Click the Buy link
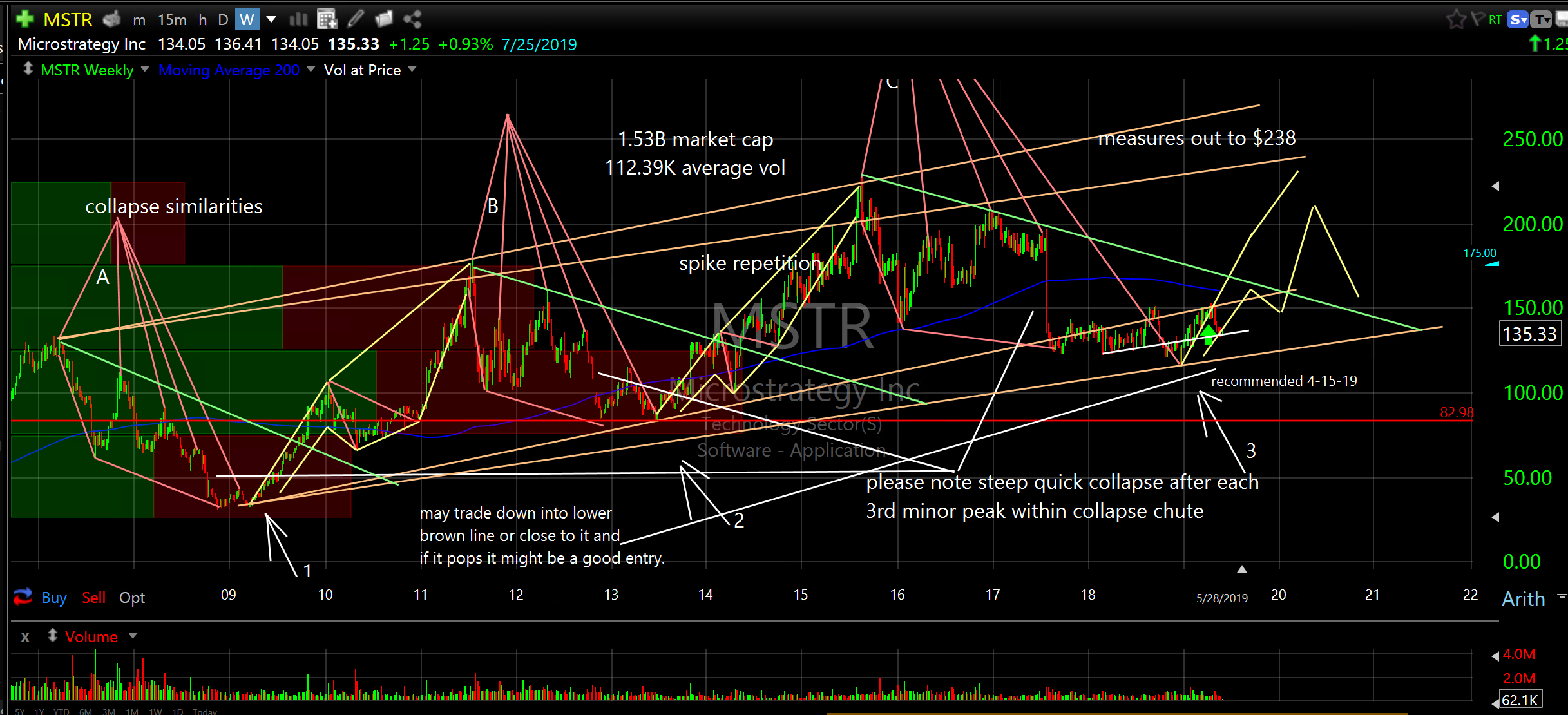The width and height of the screenshot is (1568, 715). point(54,598)
